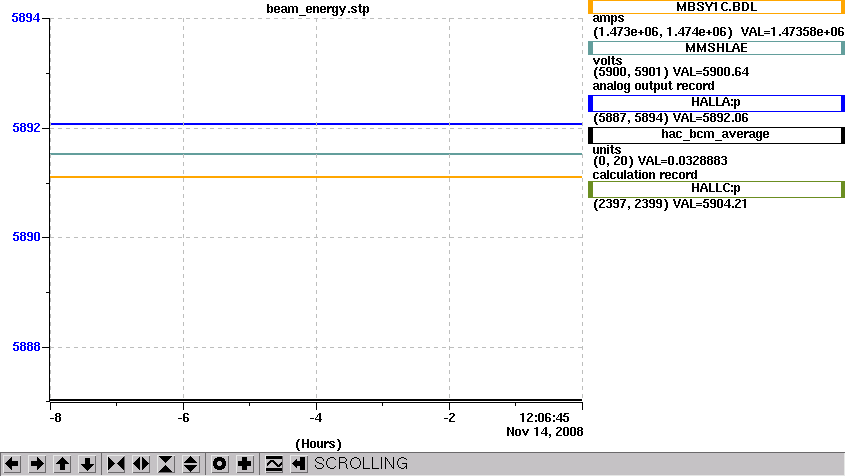Viewport: 845px width, 476px height.
Task: Click the plus icon in the toolbar
Action: click(245, 464)
